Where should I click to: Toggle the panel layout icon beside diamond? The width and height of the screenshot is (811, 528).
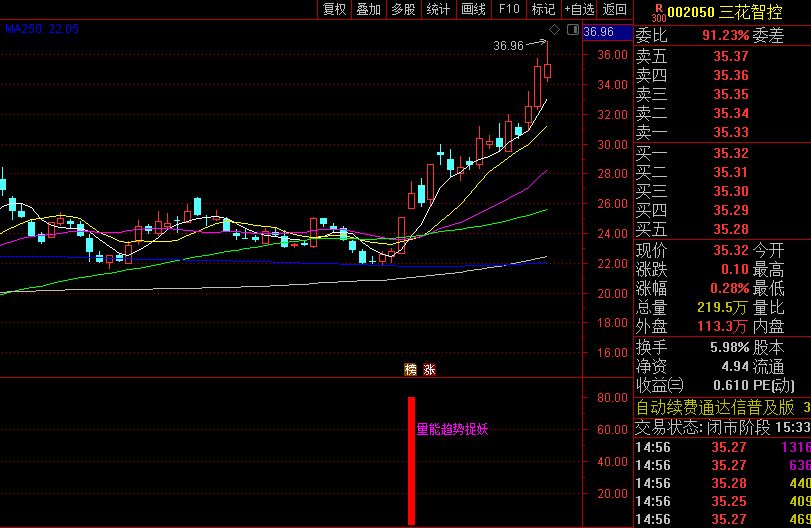tap(573, 30)
